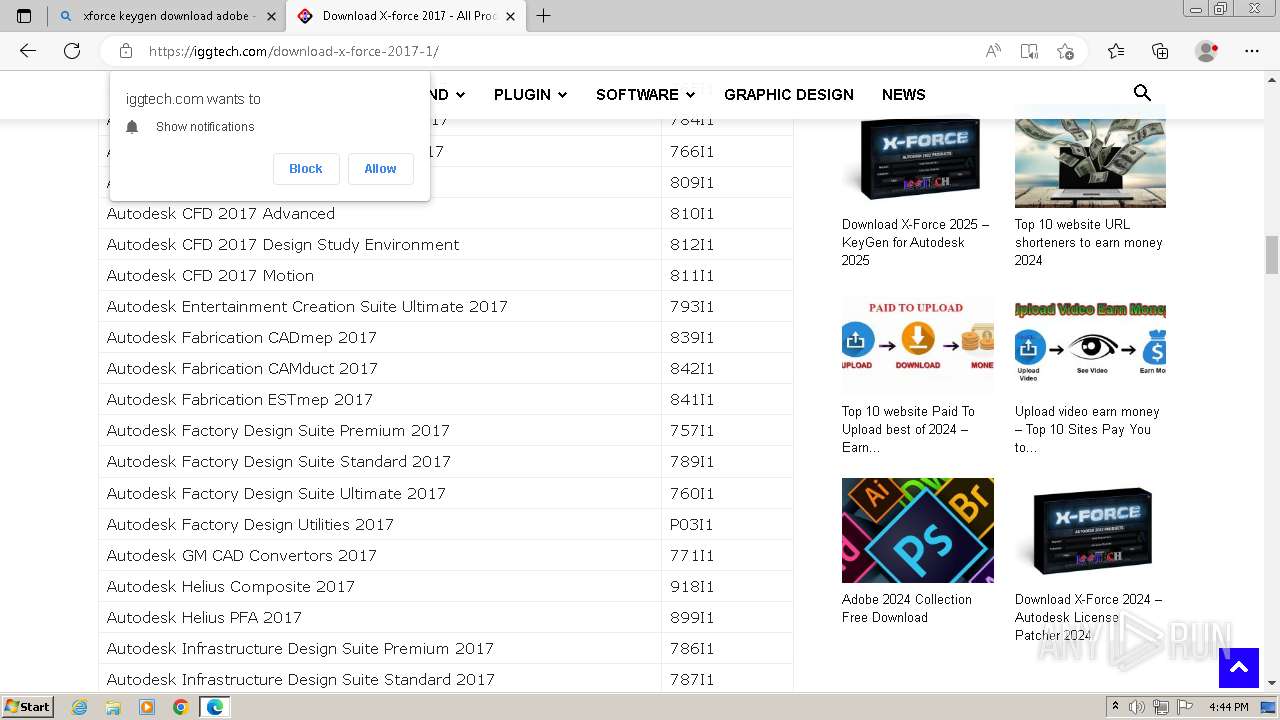The height and width of the screenshot is (720, 1280).
Task: Click the X-Force 2024 box thumbnail
Action: [x=1090, y=530]
